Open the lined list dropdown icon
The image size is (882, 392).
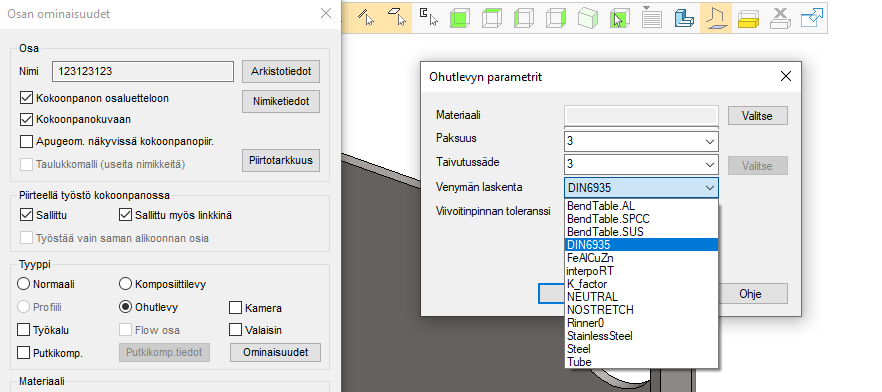(x=651, y=17)
